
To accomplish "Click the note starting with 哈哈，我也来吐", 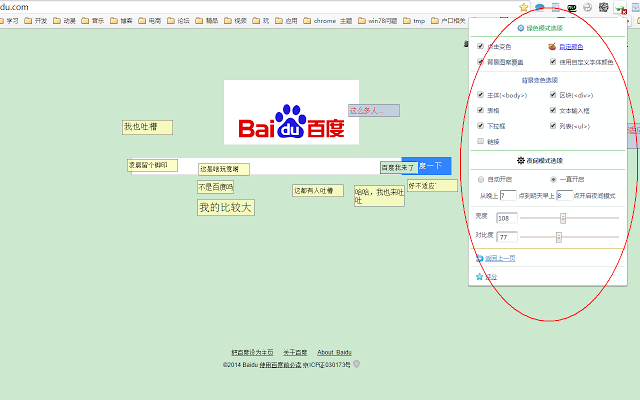I will click(x=379, y=196).
